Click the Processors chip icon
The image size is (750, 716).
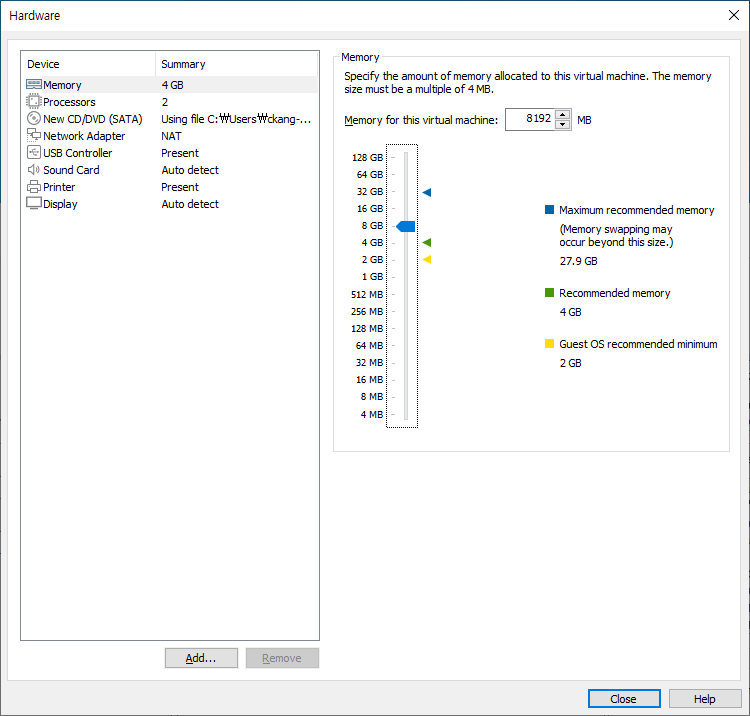(34, 101)
